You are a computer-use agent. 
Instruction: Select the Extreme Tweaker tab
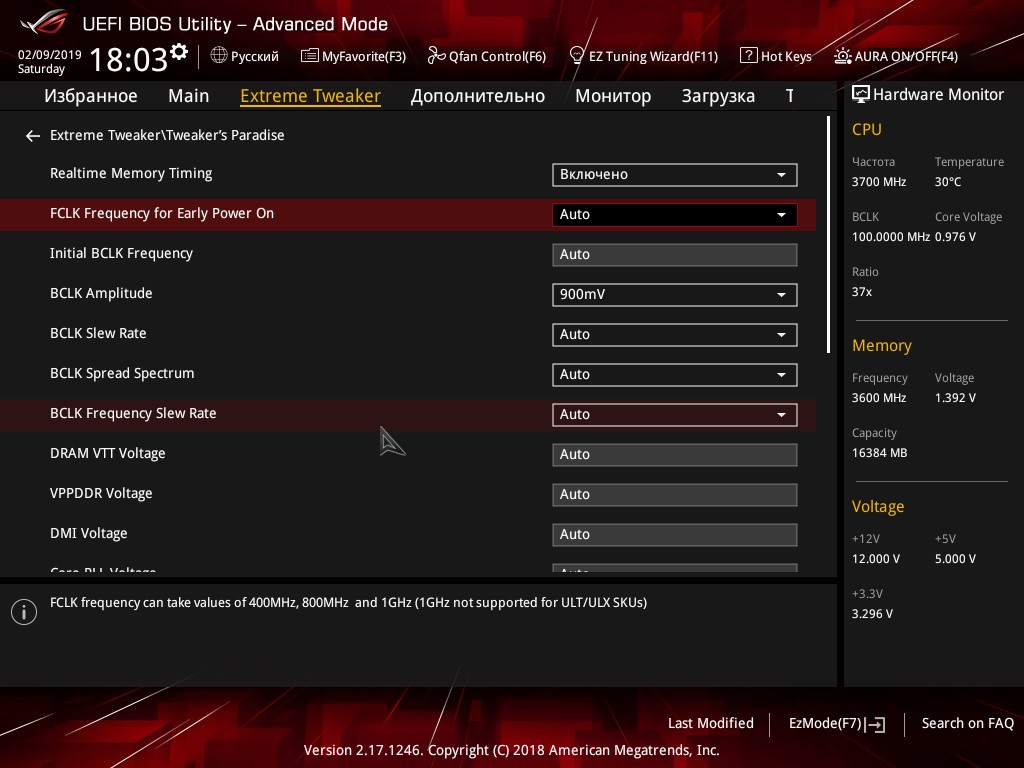[x=310, y=96]
